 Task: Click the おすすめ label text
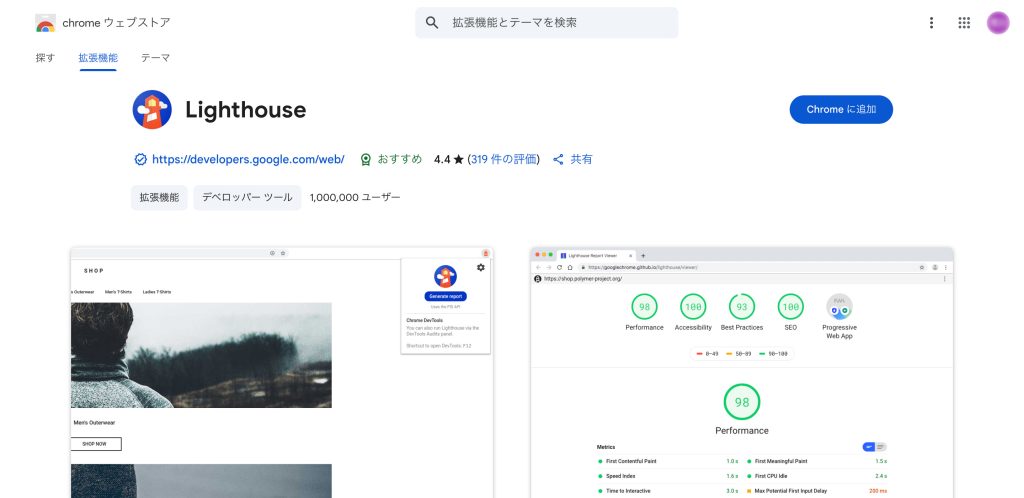pos(400,159)
